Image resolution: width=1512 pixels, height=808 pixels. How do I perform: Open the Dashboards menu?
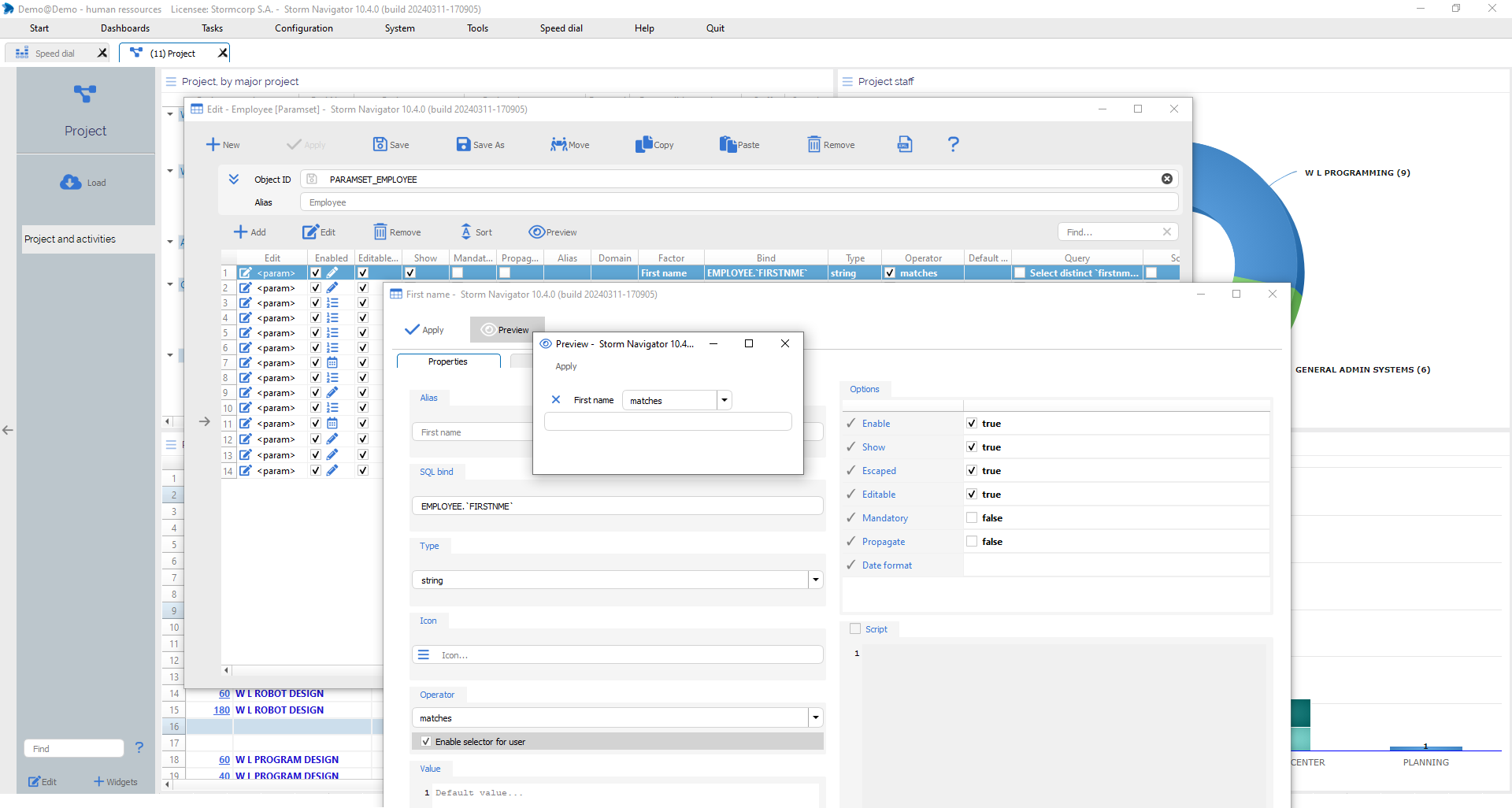pos(125,28)
